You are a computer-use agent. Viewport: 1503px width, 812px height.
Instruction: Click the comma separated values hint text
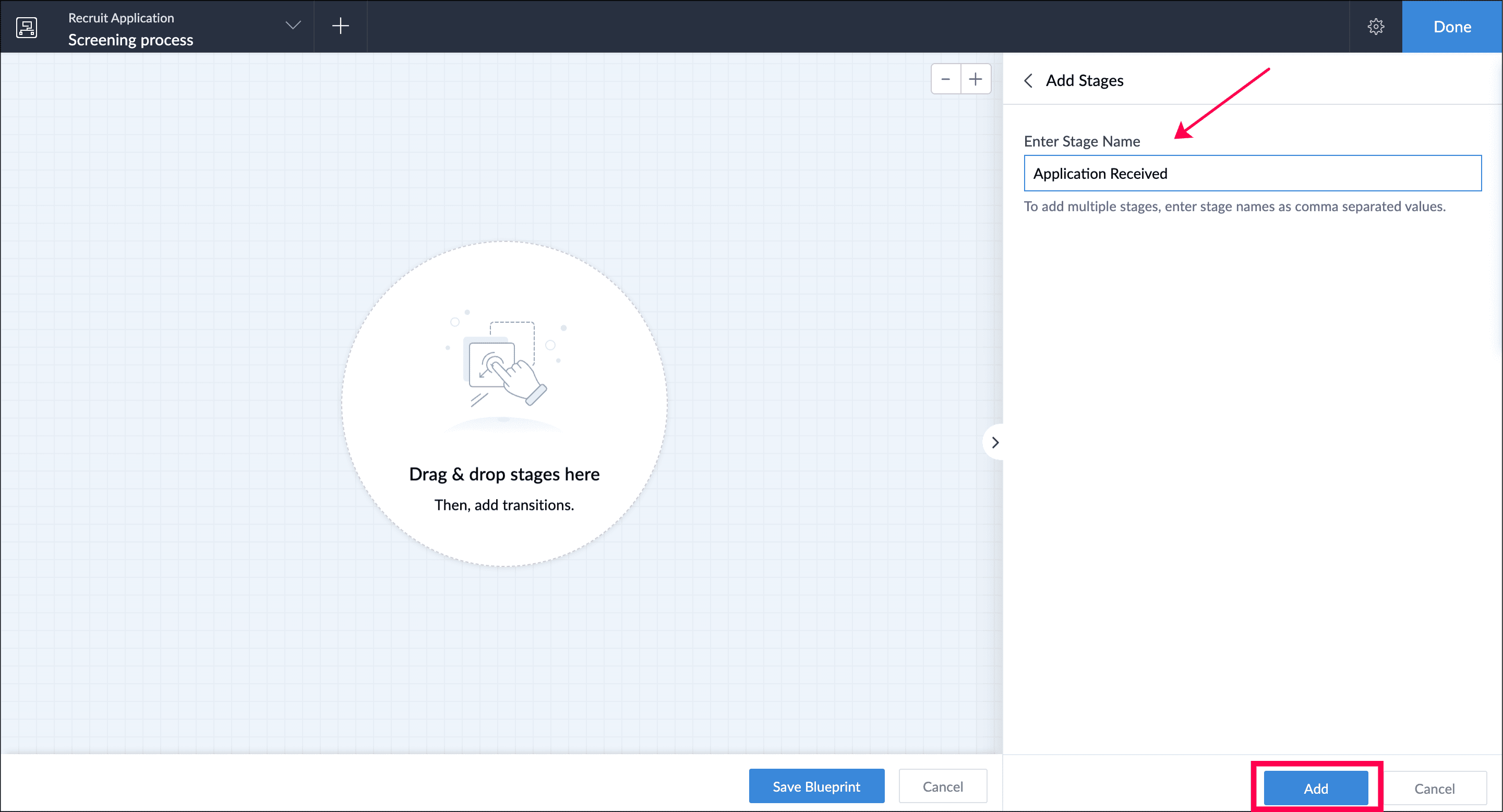click(x=1235, y=207)
